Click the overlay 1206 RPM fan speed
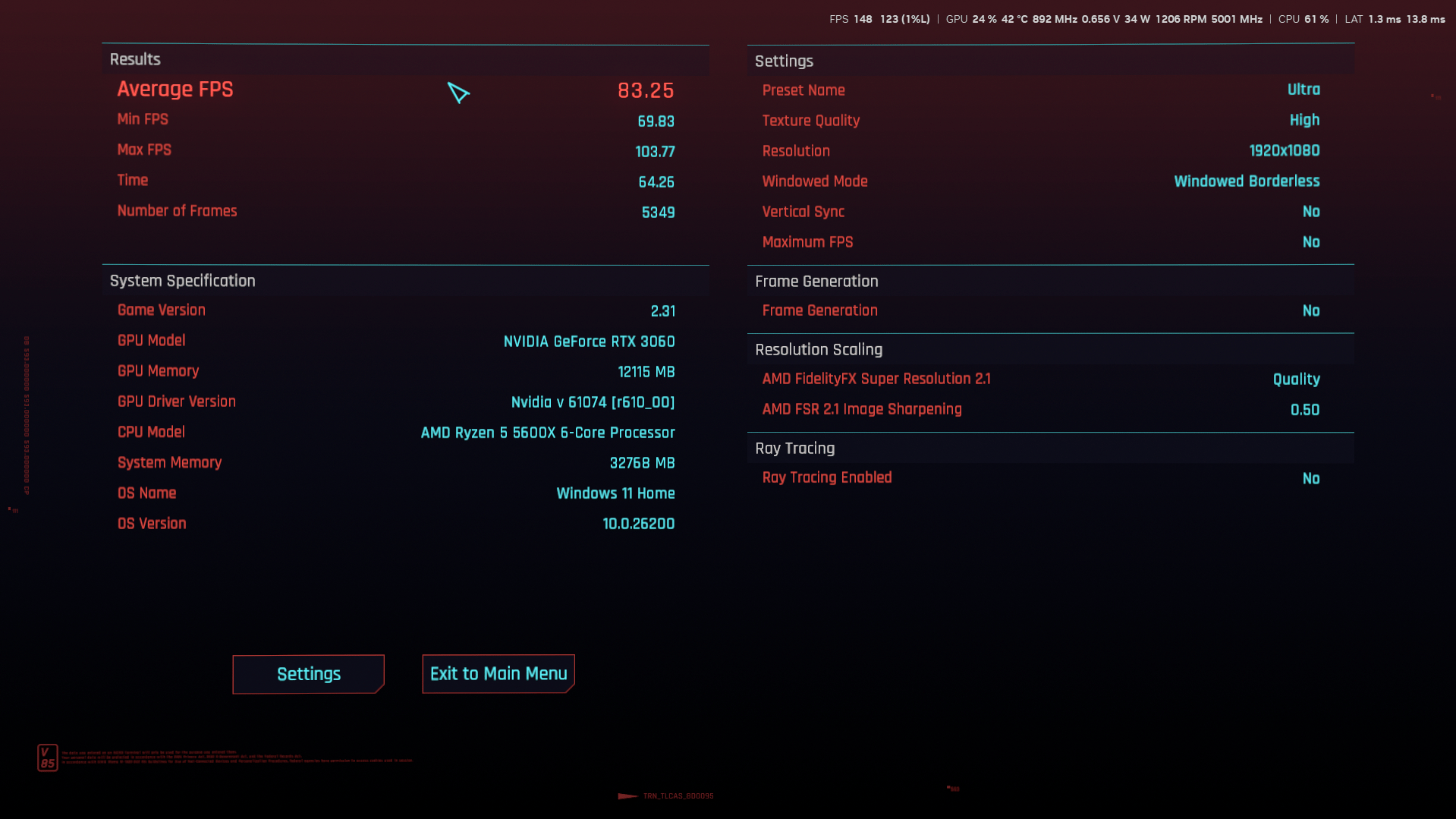The image size is (1456, 819). tap(1181, 19)
